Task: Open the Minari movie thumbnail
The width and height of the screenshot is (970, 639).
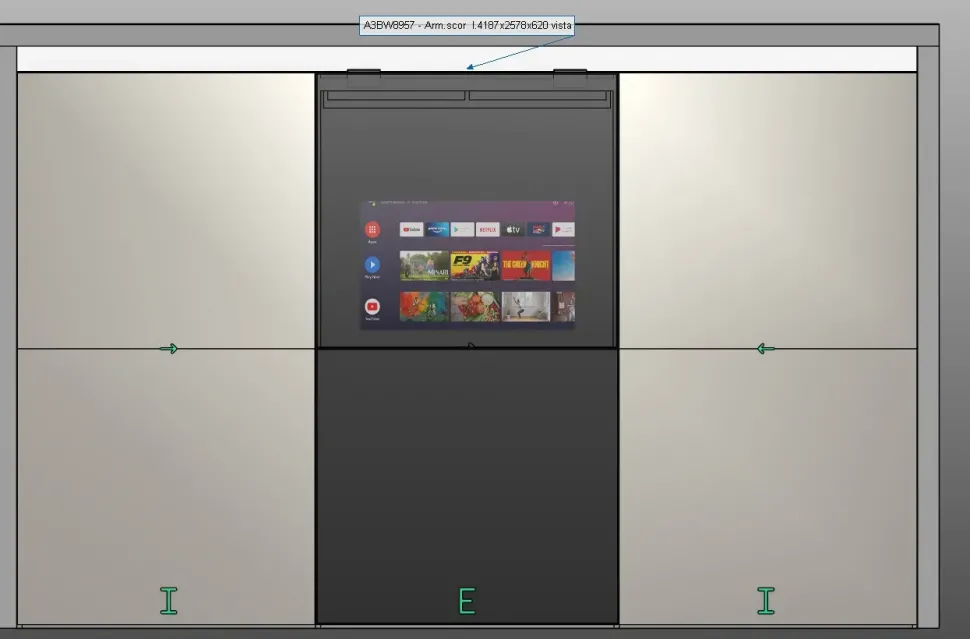Action: (424, 266)
